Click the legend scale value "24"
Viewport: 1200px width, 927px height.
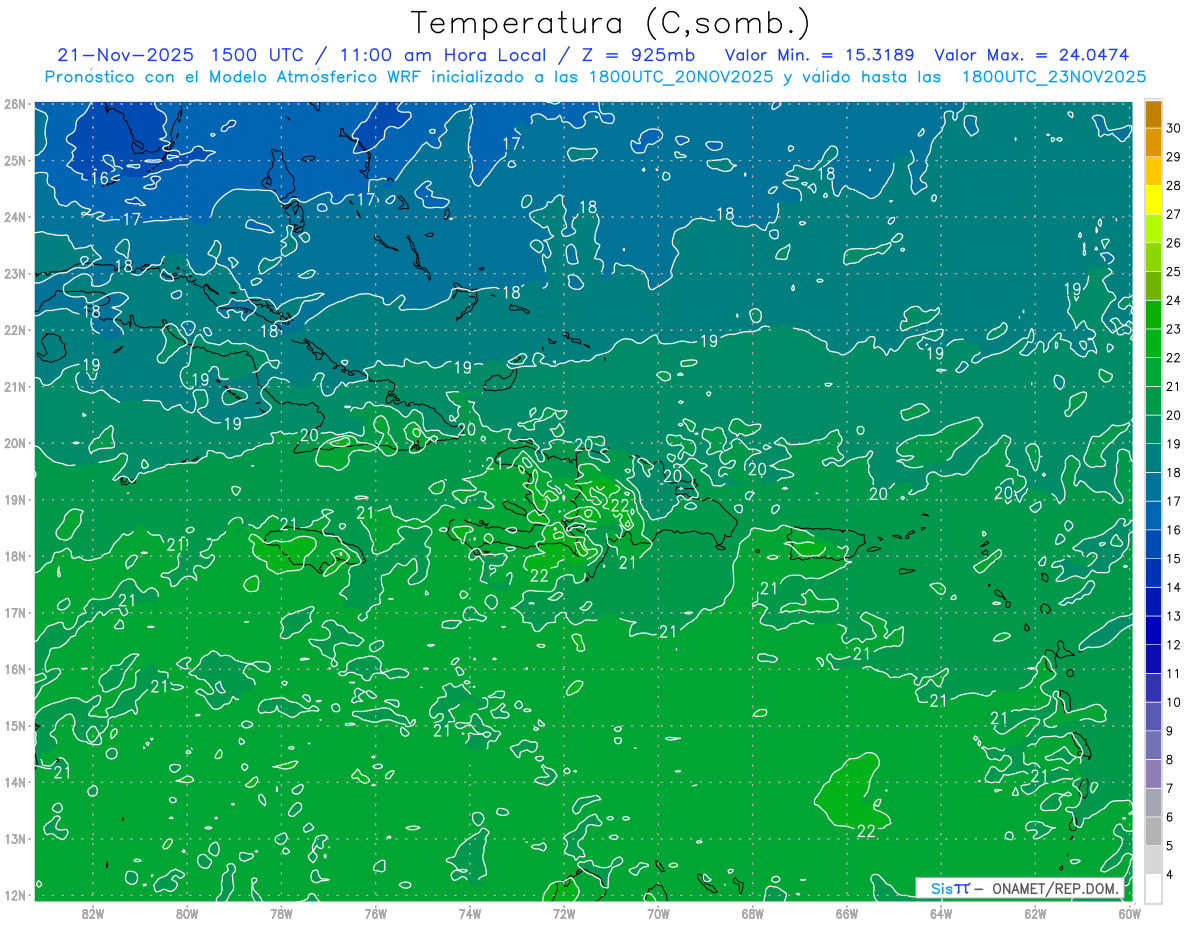pos(1173,301)
